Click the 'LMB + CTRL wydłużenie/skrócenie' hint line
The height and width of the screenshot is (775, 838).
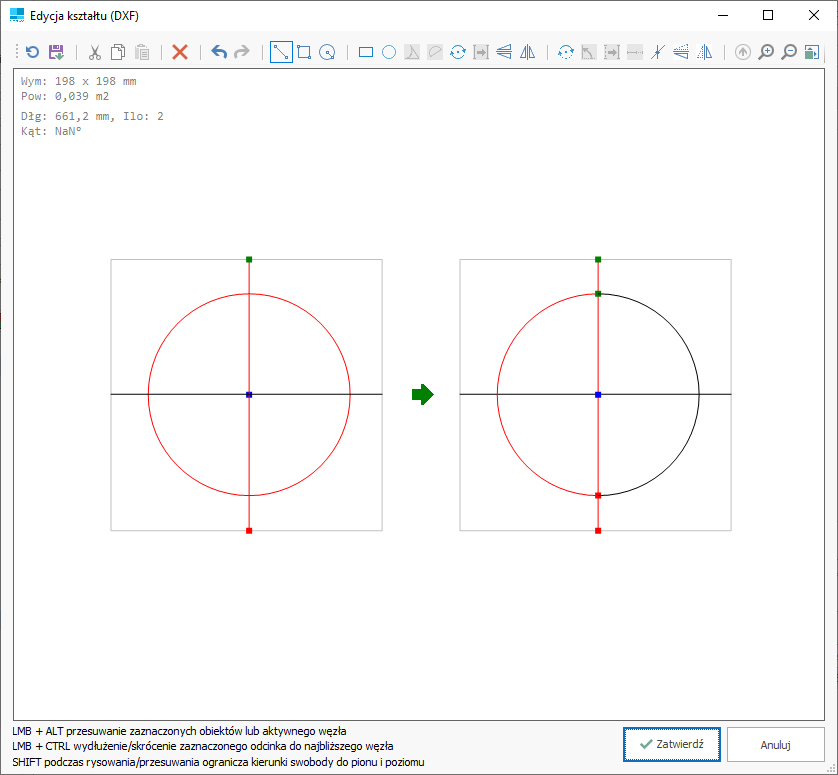(x=203, y=746)
